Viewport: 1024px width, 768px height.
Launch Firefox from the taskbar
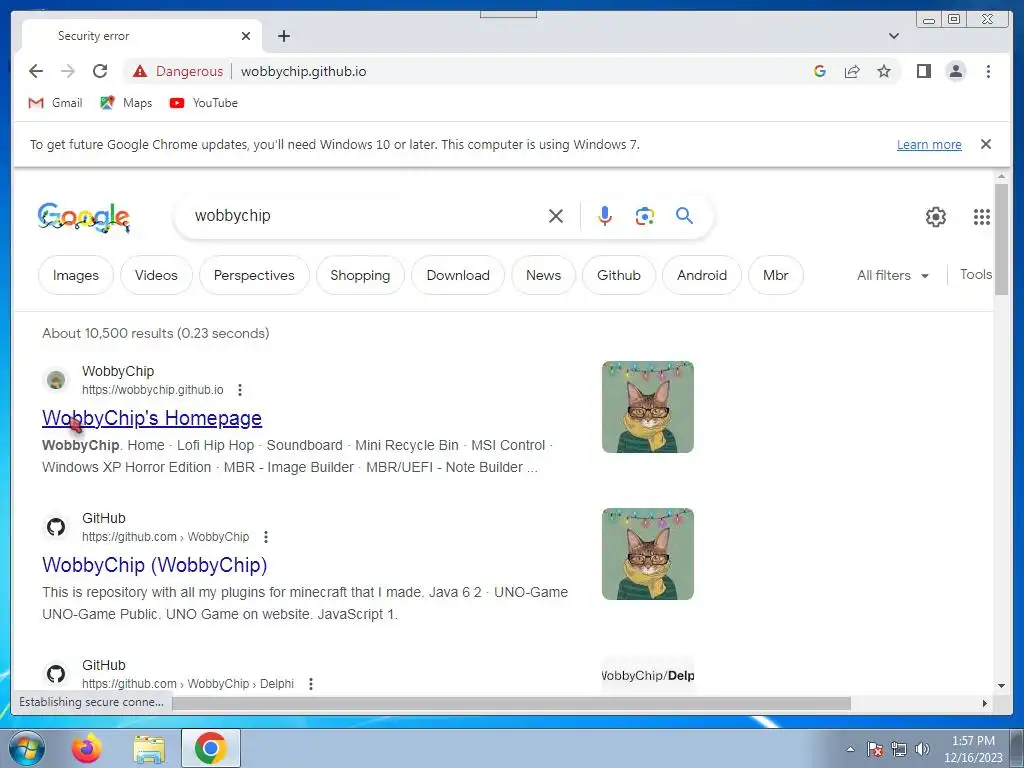click(87, 748)
